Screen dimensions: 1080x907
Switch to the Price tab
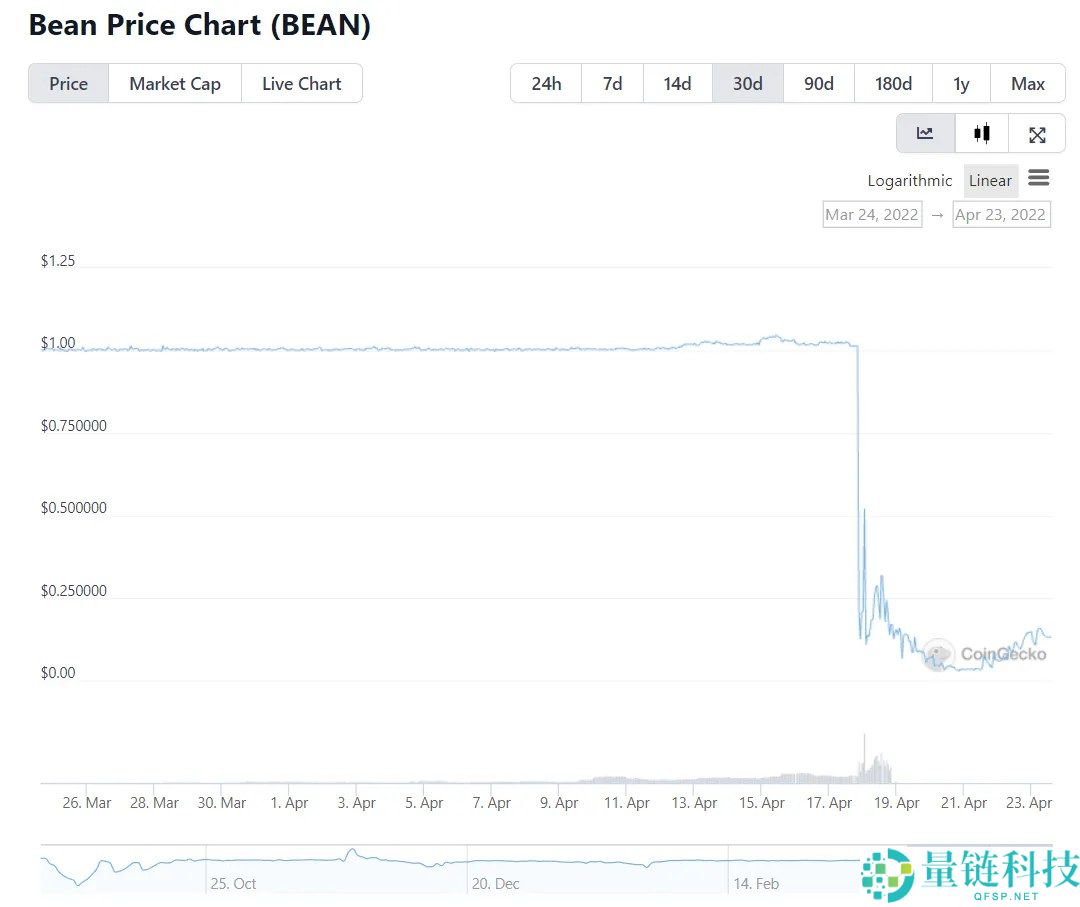(x=68, y=84)
